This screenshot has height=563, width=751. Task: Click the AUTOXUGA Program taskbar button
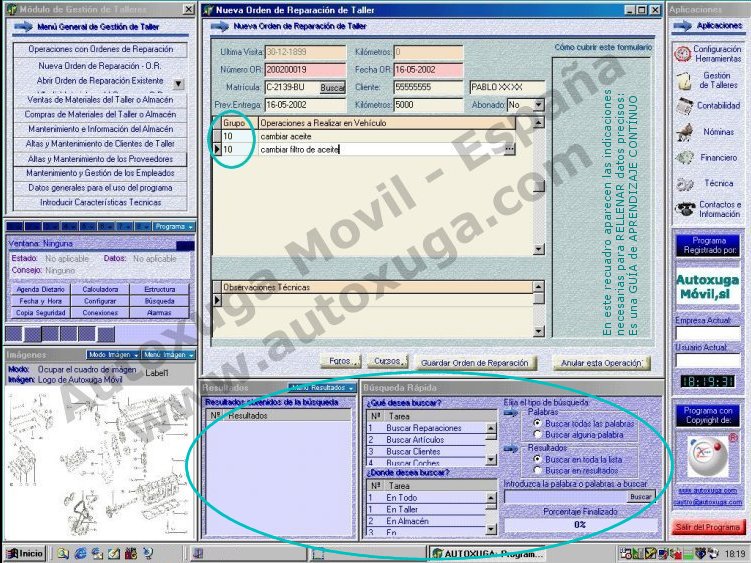(x=488, y=554)
